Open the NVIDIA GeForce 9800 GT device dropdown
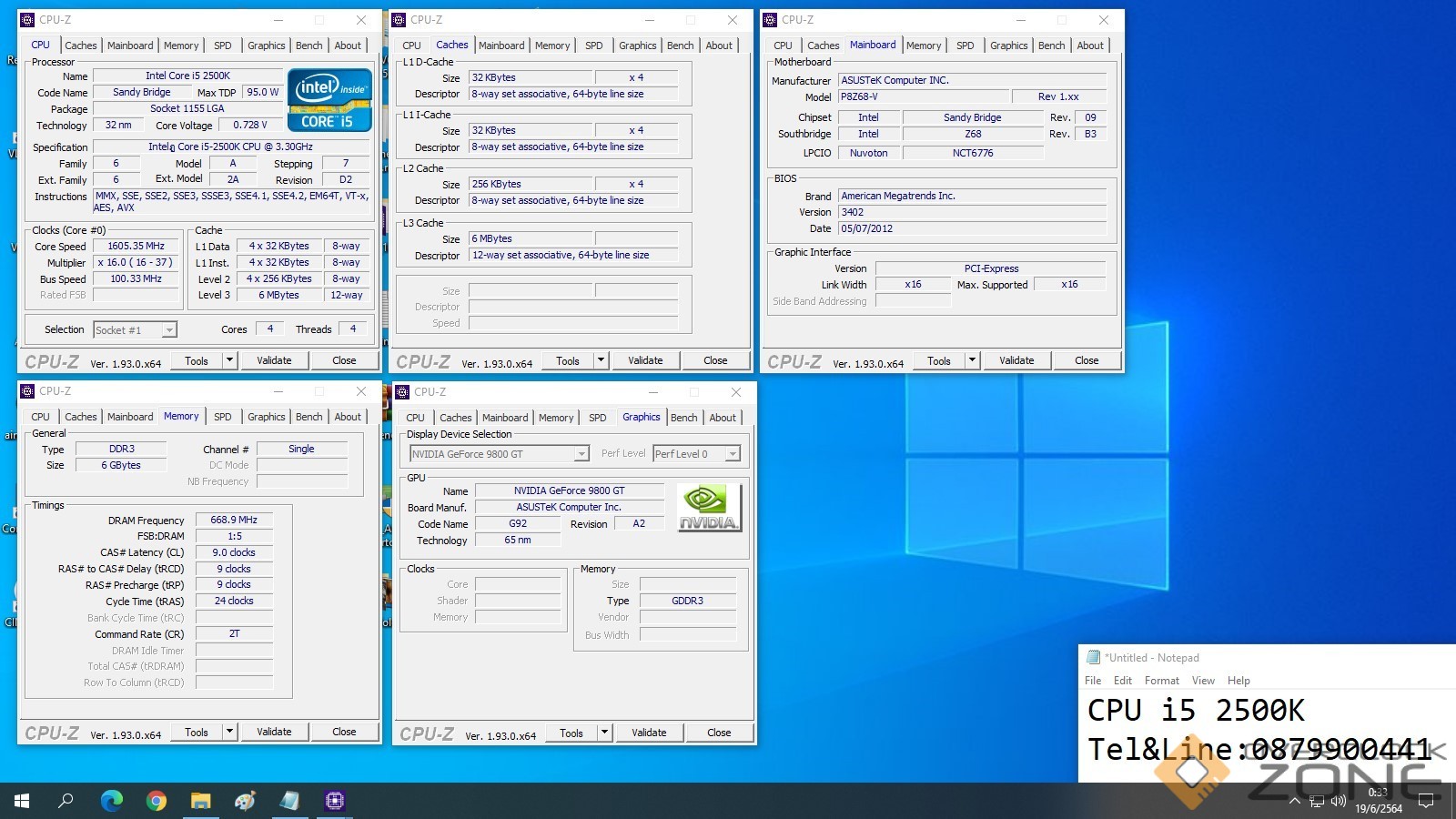The height and width of the screenshot is (819, 1456). [581, 454]
